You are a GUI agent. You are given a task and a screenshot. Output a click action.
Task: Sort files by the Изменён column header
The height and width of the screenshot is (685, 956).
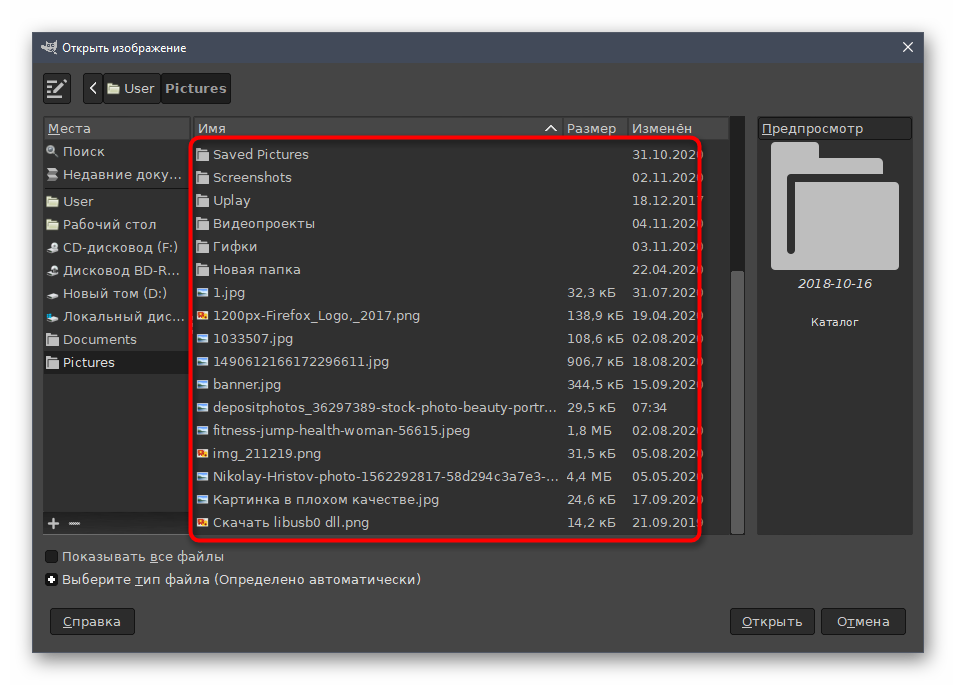pos(678,129)
